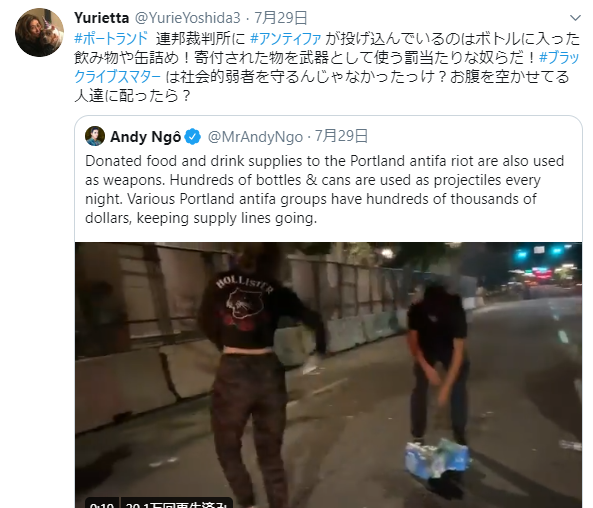The height and width of the screenshot is (508, 593).
Task: Click the video view count badge
Action: click(176, 505)
